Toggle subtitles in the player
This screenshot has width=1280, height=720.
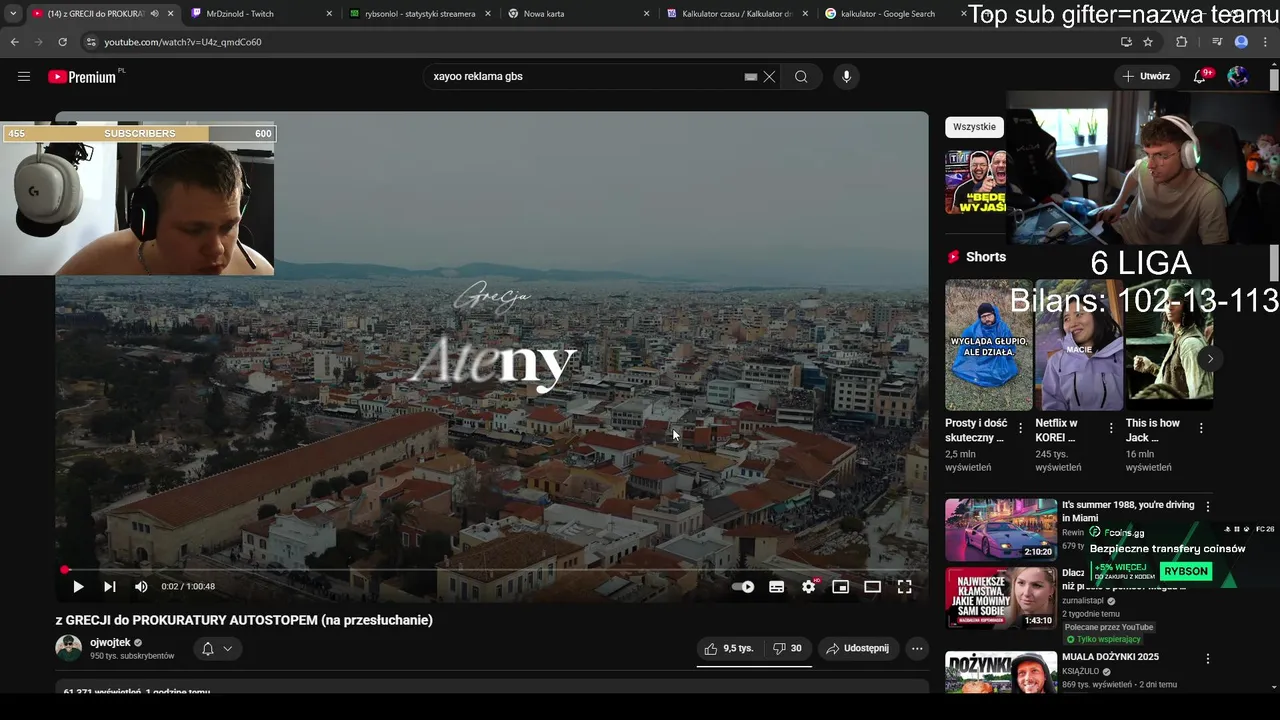point(776,587)
